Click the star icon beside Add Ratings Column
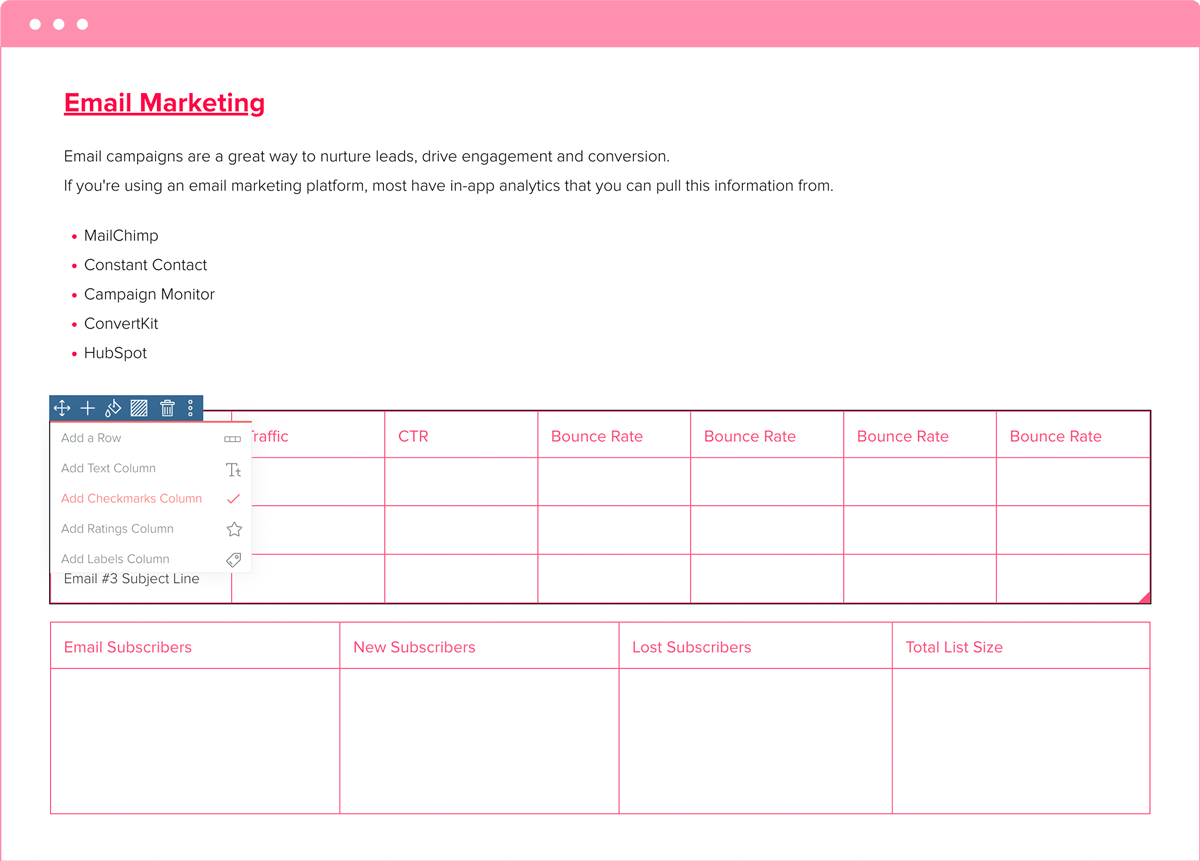 coord(233,529)
